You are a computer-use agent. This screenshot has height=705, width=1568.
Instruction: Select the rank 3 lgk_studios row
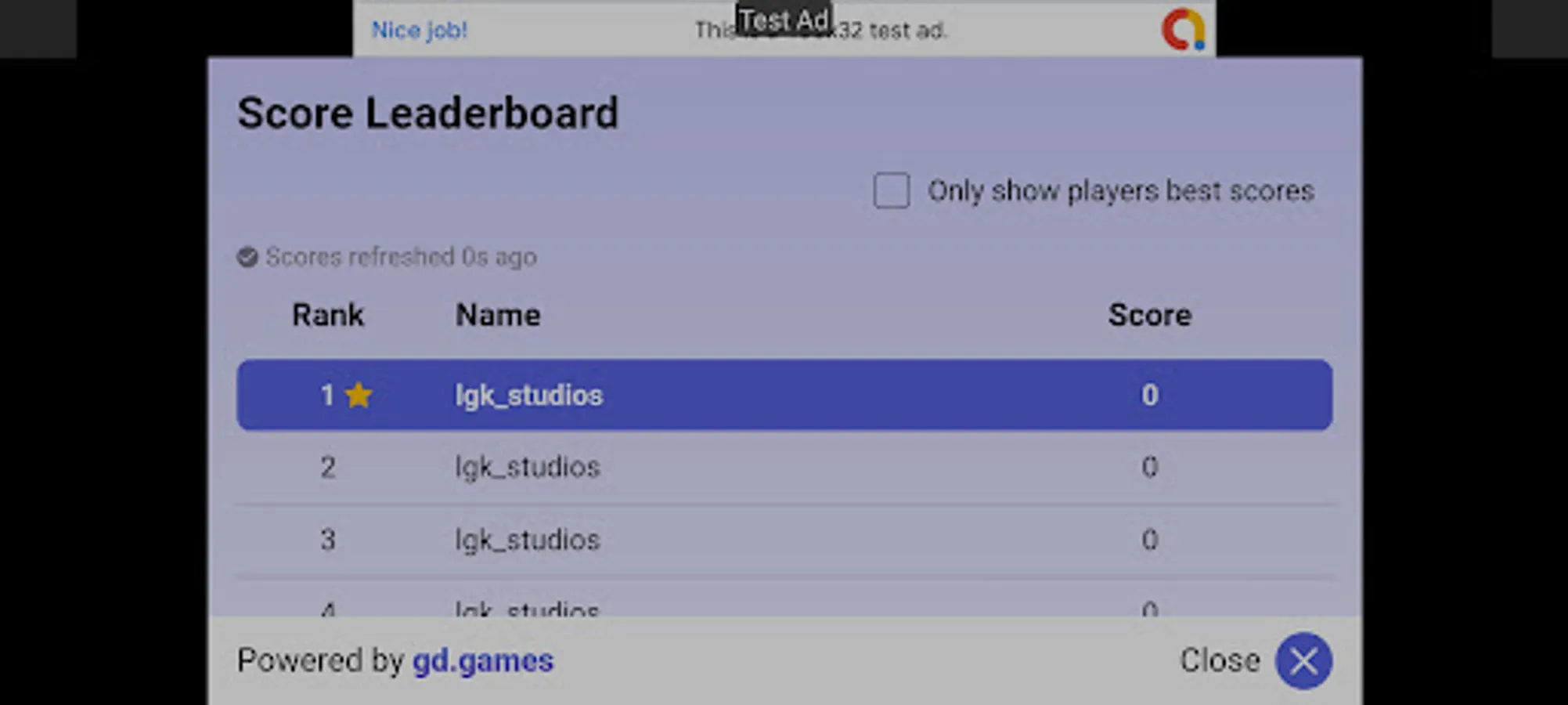tap(784, 540)
